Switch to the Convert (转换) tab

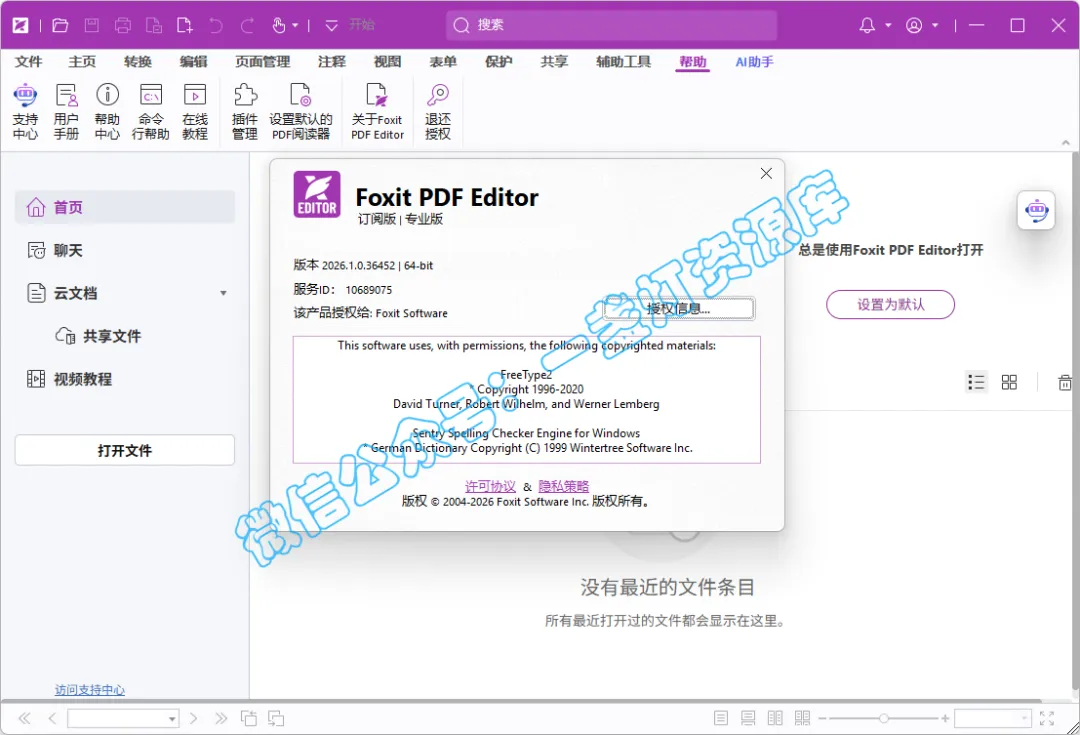138,61
